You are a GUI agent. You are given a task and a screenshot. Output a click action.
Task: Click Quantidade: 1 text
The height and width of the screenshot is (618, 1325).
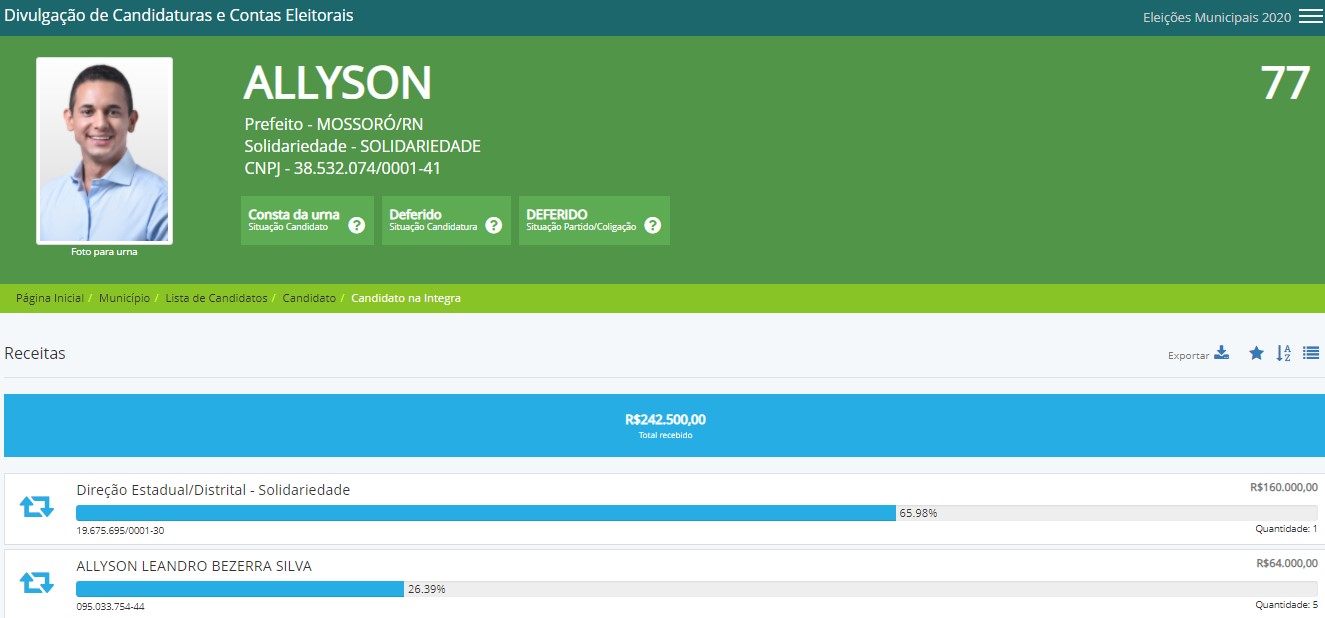[x=1287, y=529]
